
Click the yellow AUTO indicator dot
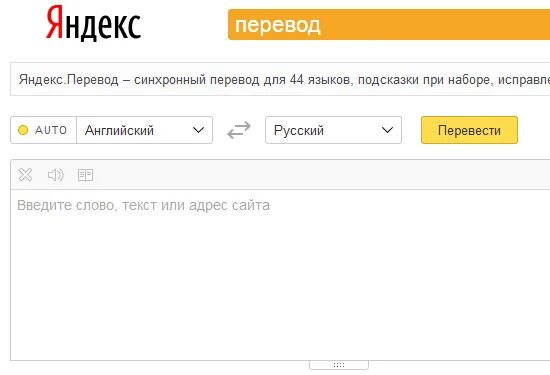(x=23, y=130)
